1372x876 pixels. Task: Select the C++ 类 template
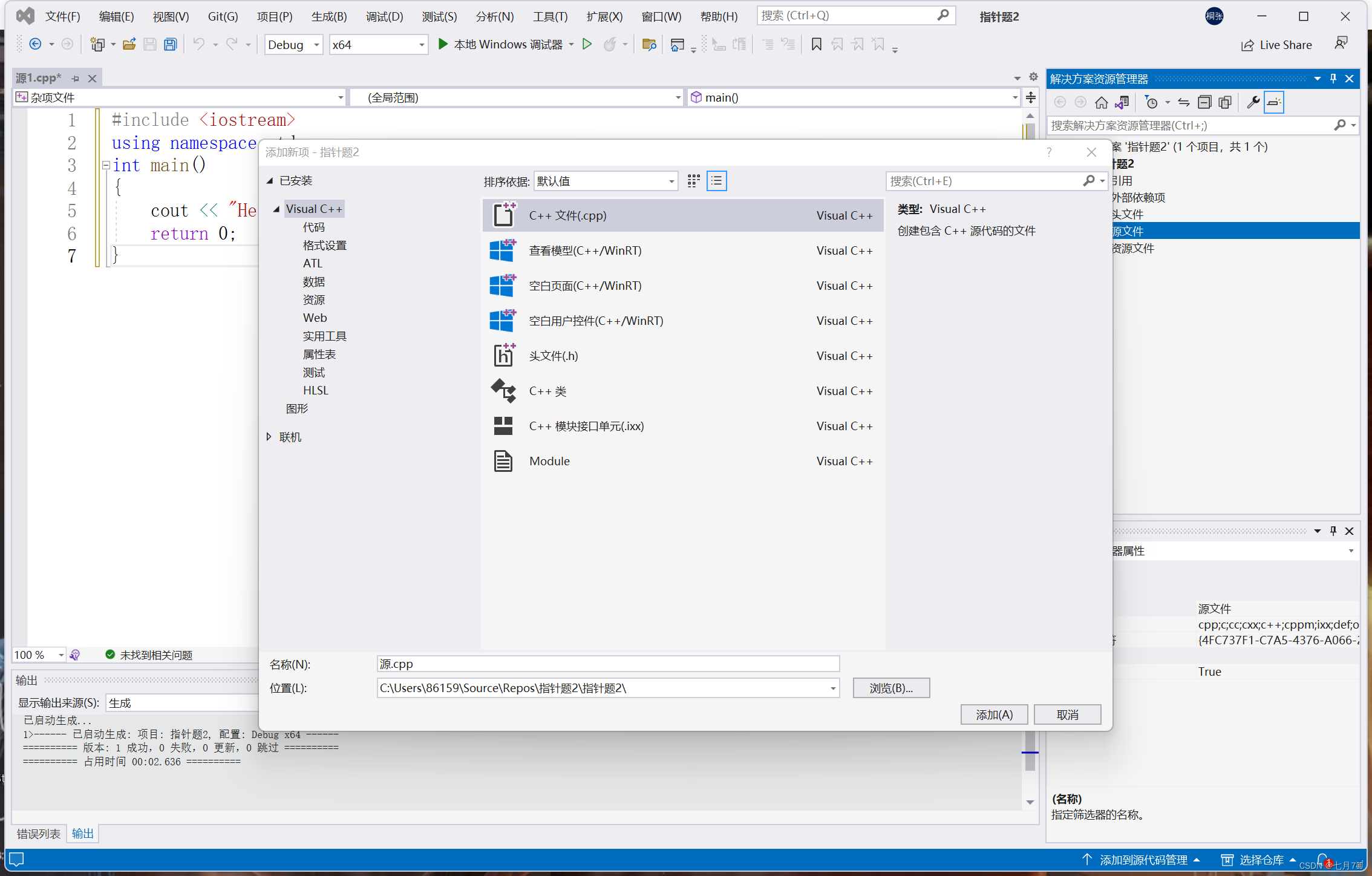683,391
